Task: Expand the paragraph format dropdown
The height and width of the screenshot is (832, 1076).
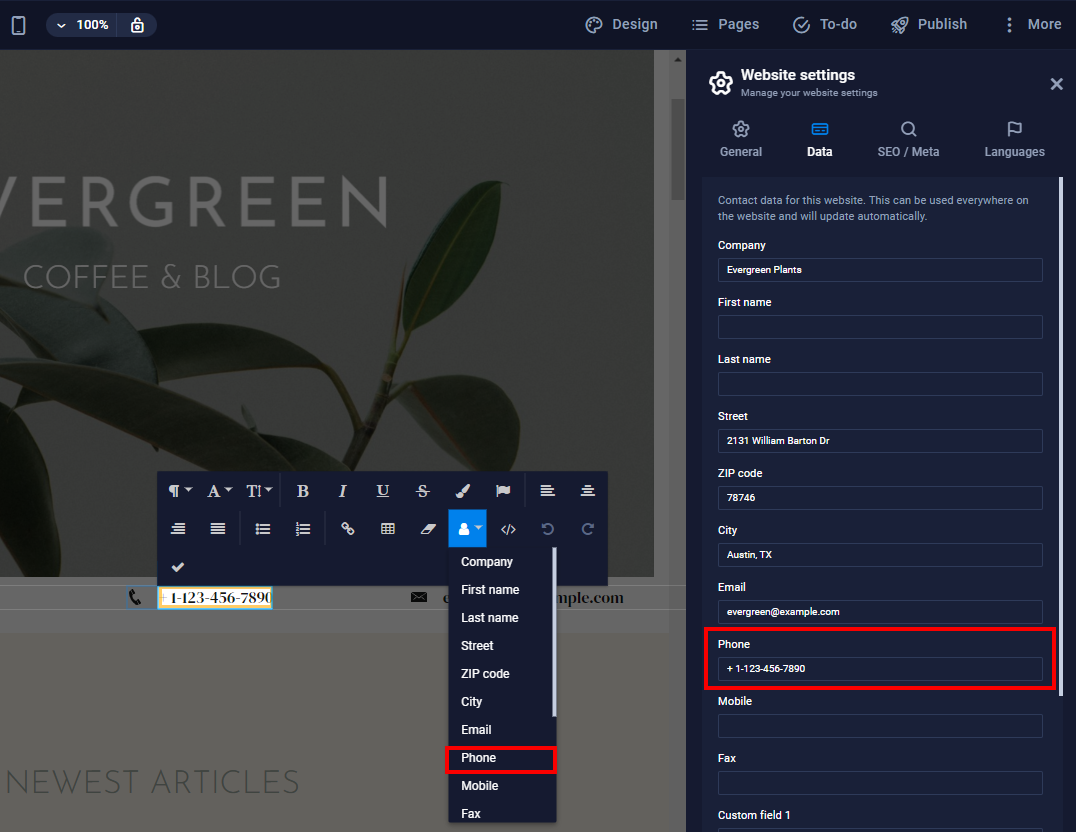Action: pos(180,491)
